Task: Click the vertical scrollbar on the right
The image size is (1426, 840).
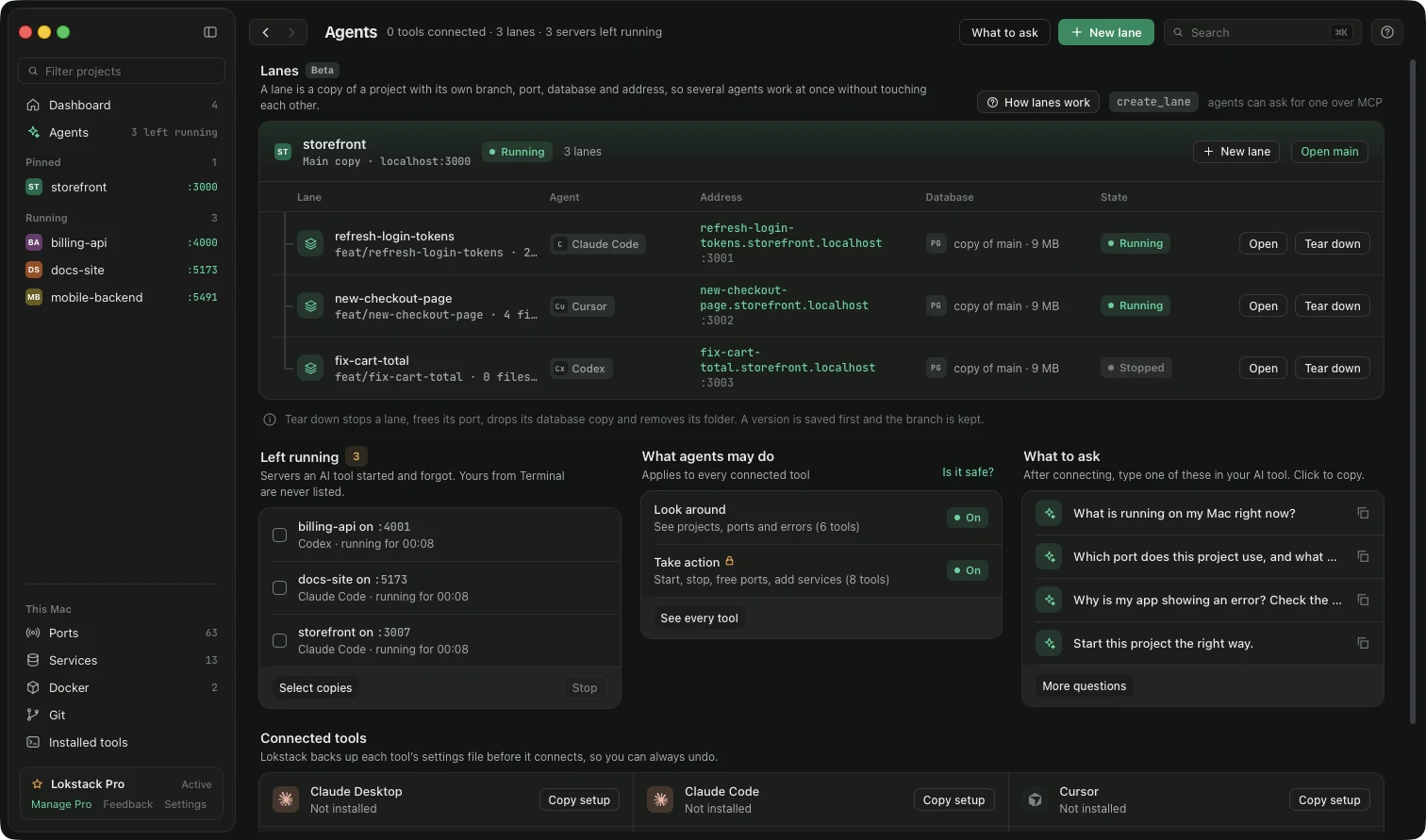Action: pyautogui.click(x=1412, y=391)
